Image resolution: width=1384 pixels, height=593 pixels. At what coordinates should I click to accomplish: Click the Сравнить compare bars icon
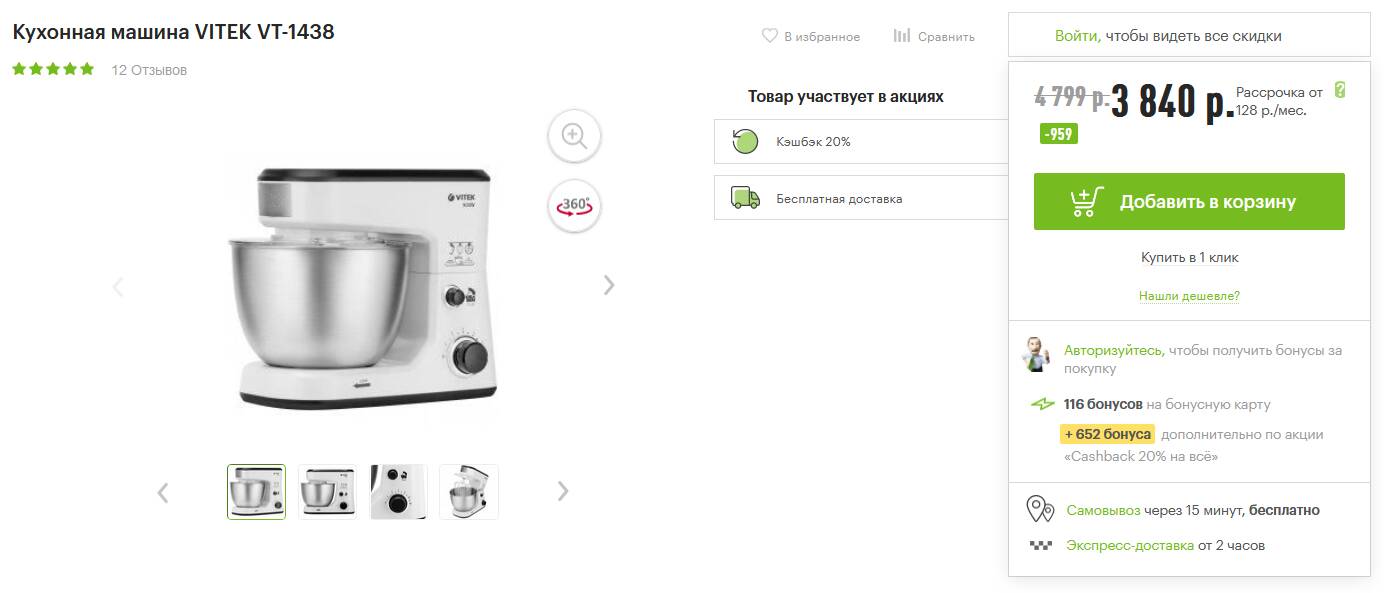pyautogui.click(x=901, y=36)
